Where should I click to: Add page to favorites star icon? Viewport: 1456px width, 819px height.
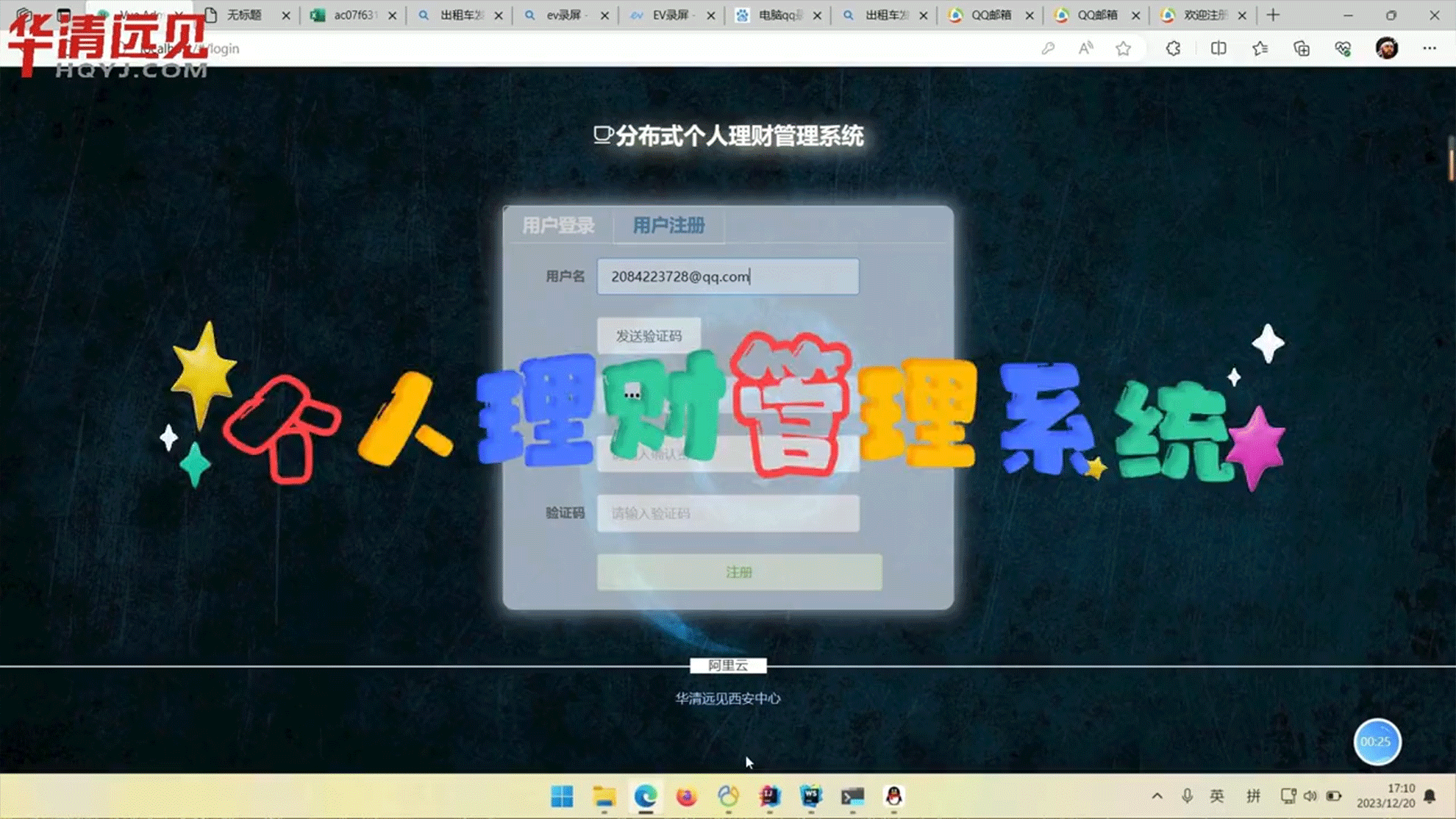(x=1123, y=49)
